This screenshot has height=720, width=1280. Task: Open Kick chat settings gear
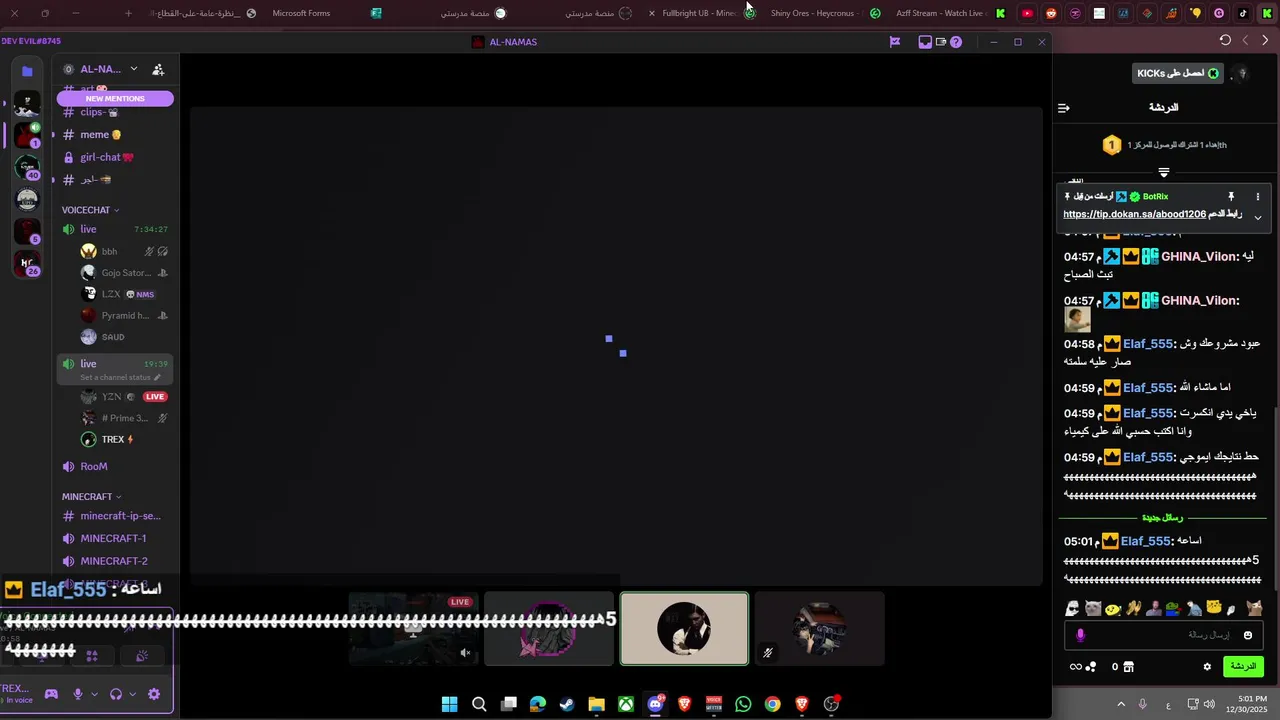click(x=1207, y=667)
